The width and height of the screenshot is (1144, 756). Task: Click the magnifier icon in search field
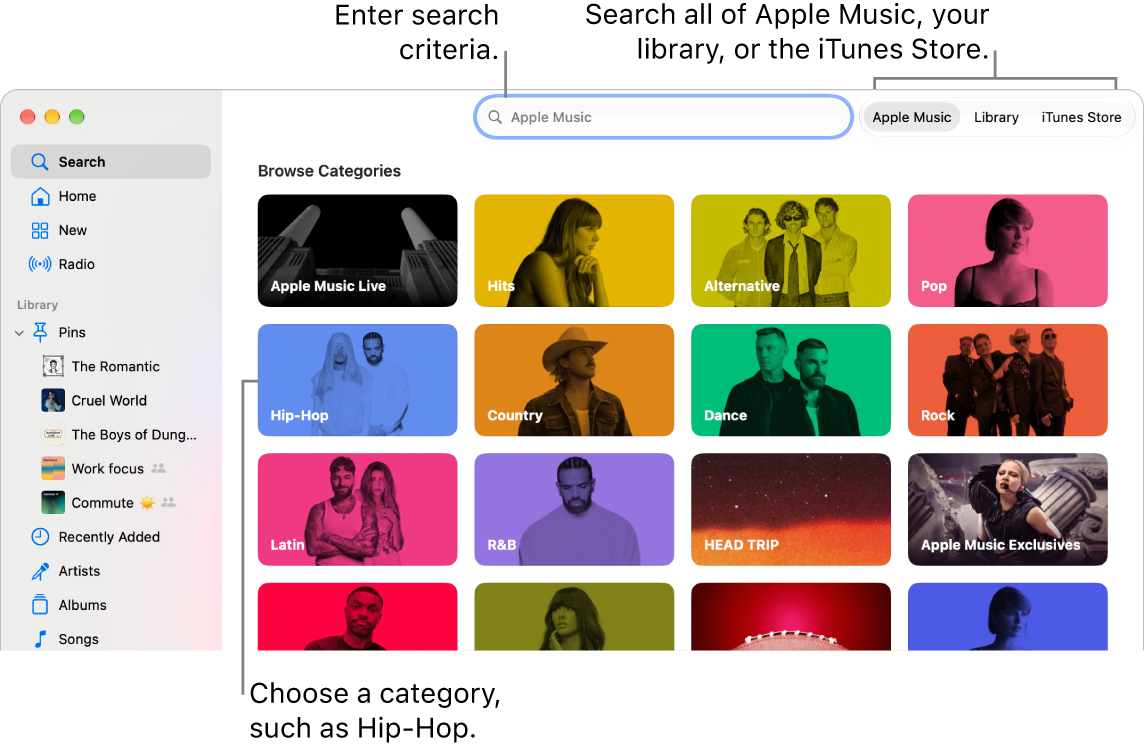click(x=495, y=117)
